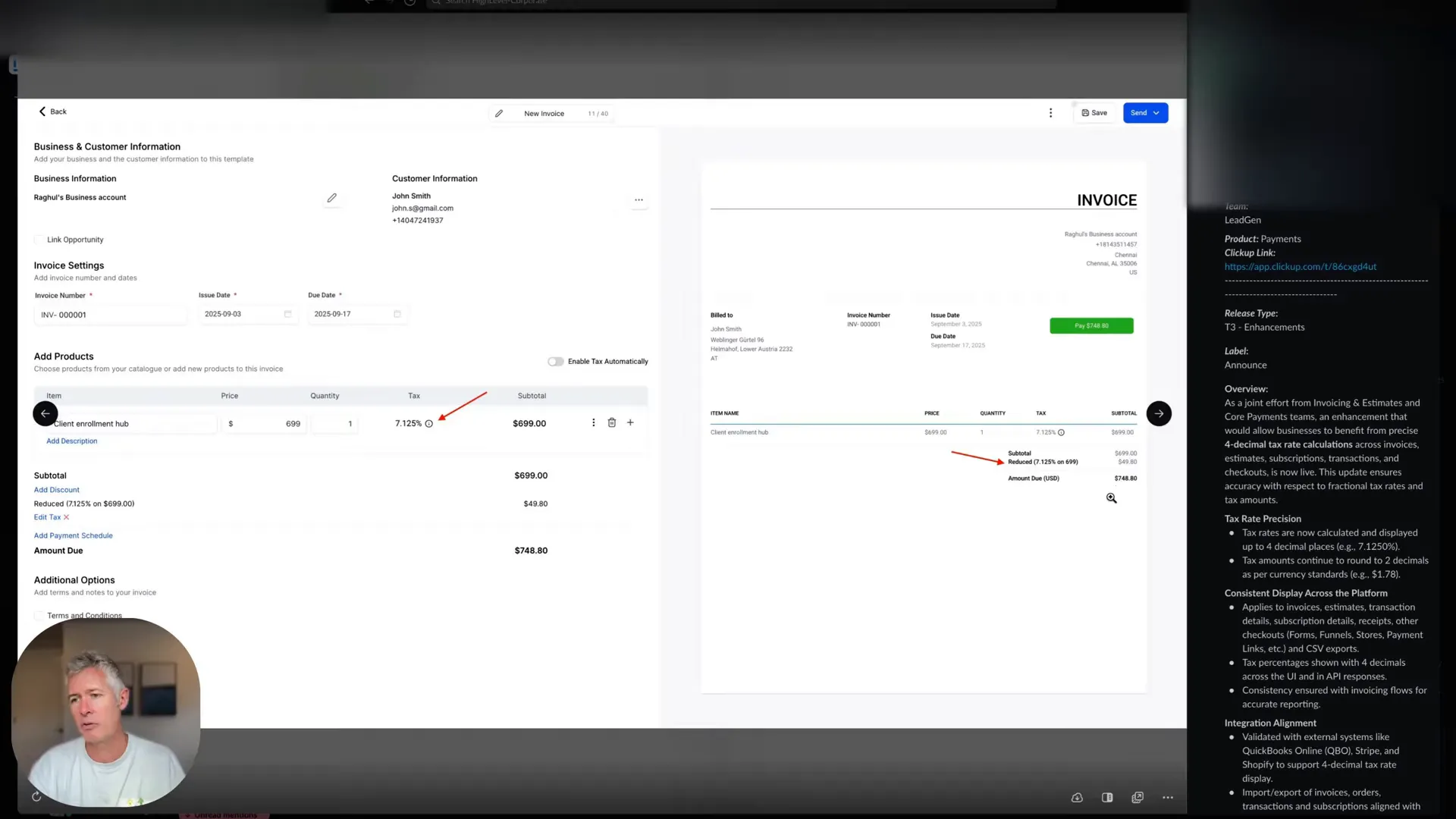Click Add Discount link
Viewport: 1456px width, 819px height.
(x=57, y=490)
